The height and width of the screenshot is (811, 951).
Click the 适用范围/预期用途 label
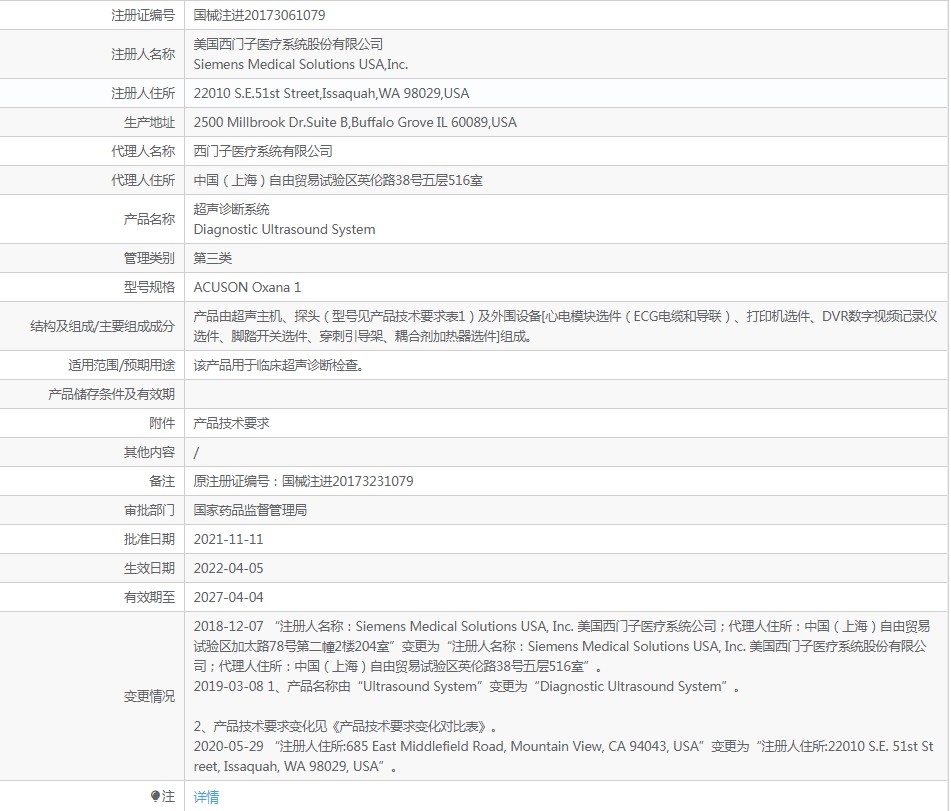pyautogui.click(x=121, y=365)
